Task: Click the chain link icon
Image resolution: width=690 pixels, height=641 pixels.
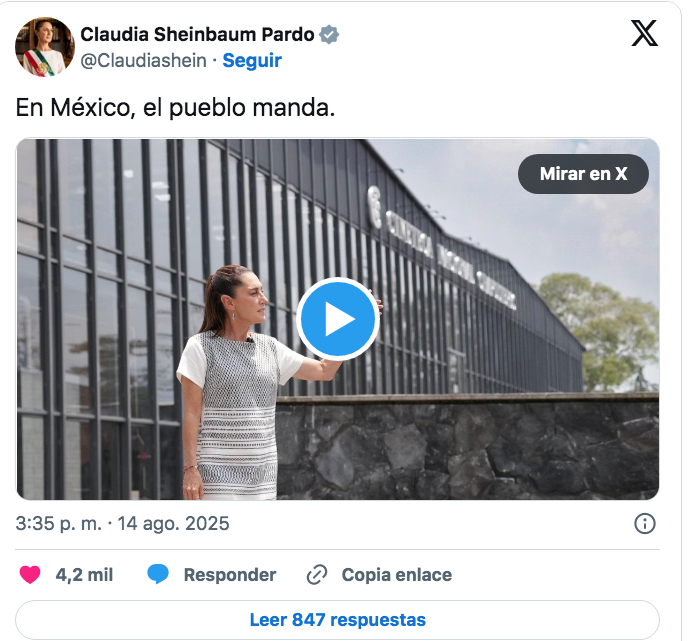Action: [317, 575]
